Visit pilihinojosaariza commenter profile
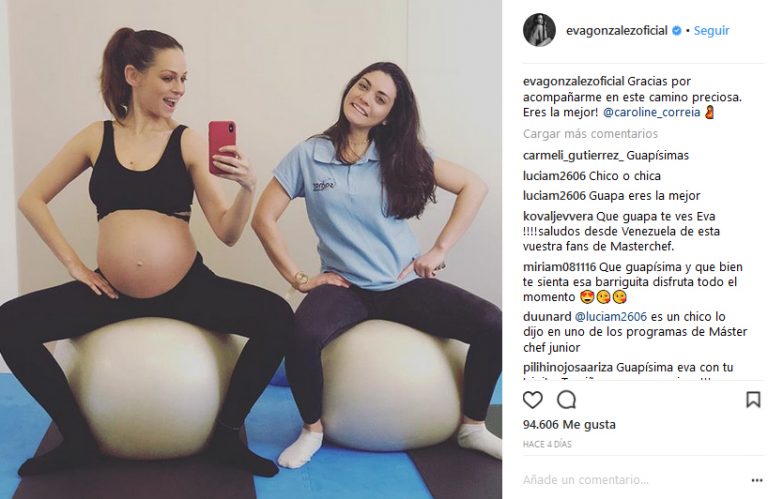Viewport: 768px width, 499px height. [x=568, y=367]
